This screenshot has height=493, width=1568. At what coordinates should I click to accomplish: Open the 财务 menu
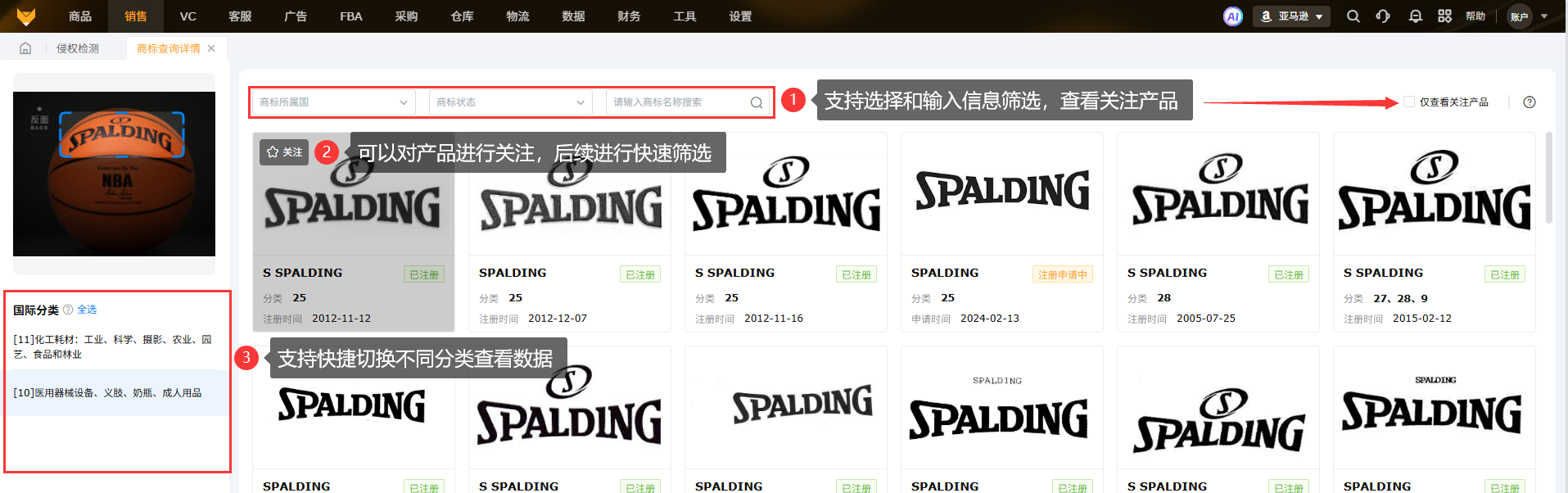click(629, 16)
